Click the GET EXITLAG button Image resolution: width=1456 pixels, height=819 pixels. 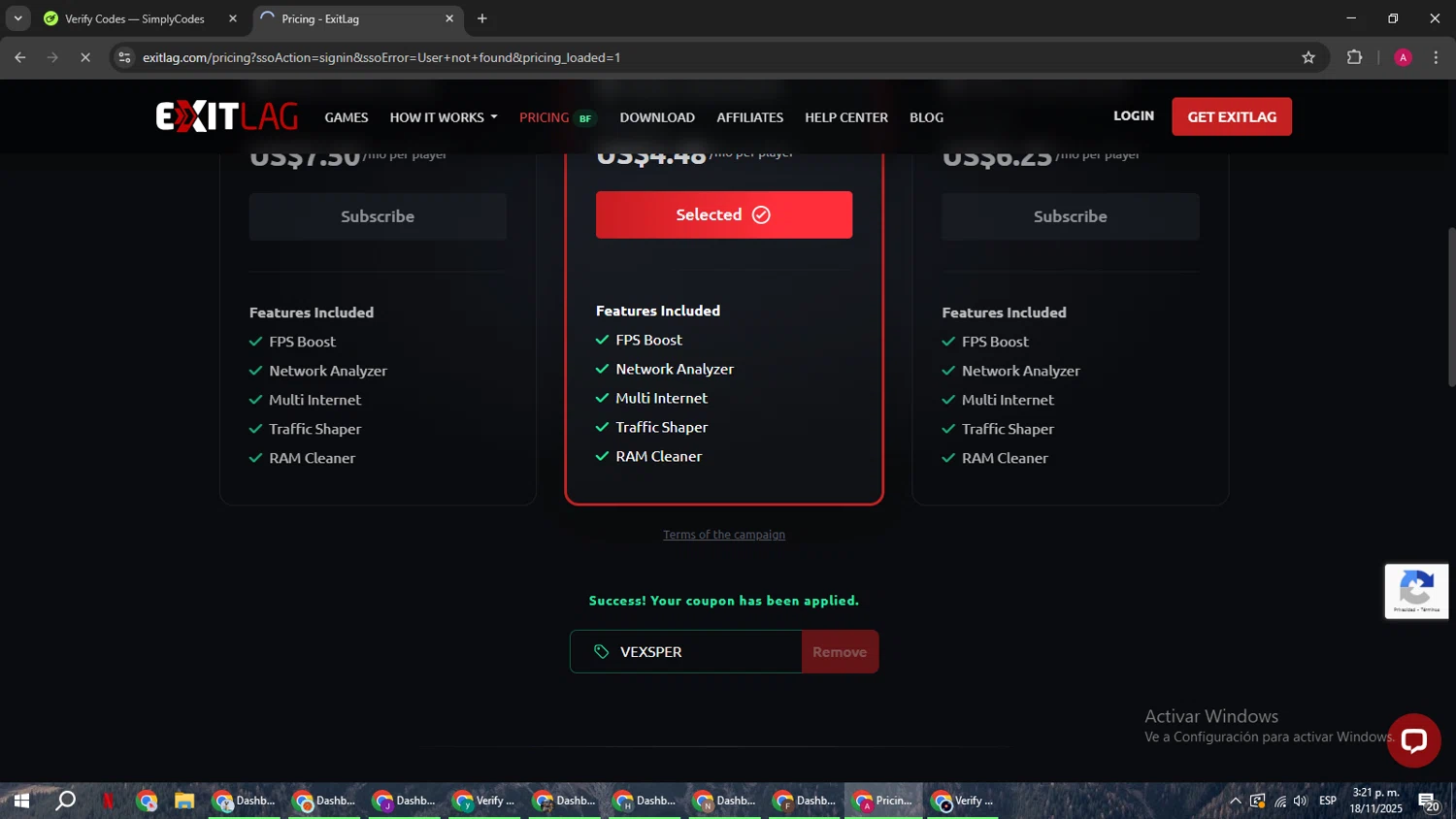coord(1232,116)
